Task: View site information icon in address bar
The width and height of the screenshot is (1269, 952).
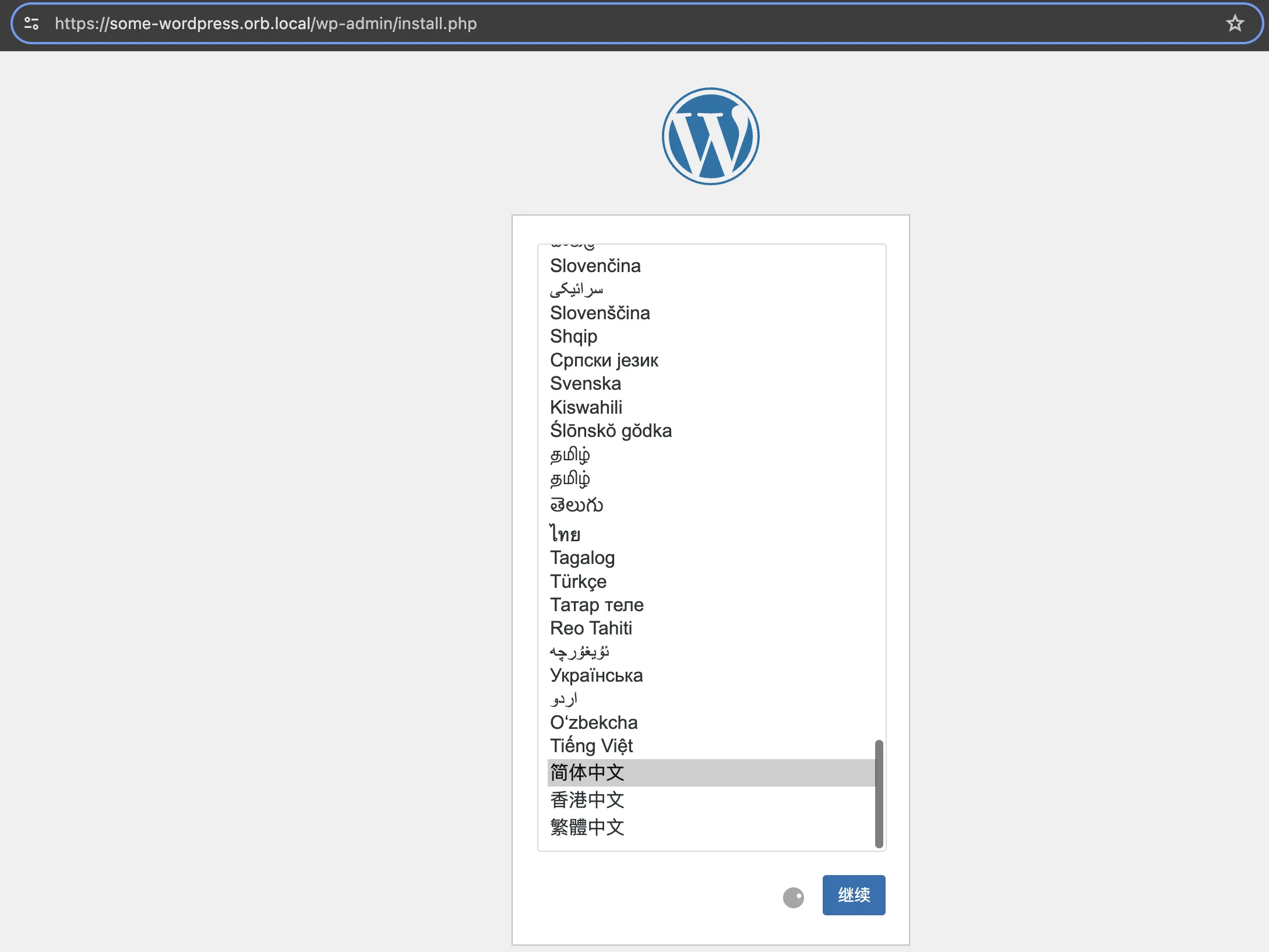Action: [x=31, y=23]
